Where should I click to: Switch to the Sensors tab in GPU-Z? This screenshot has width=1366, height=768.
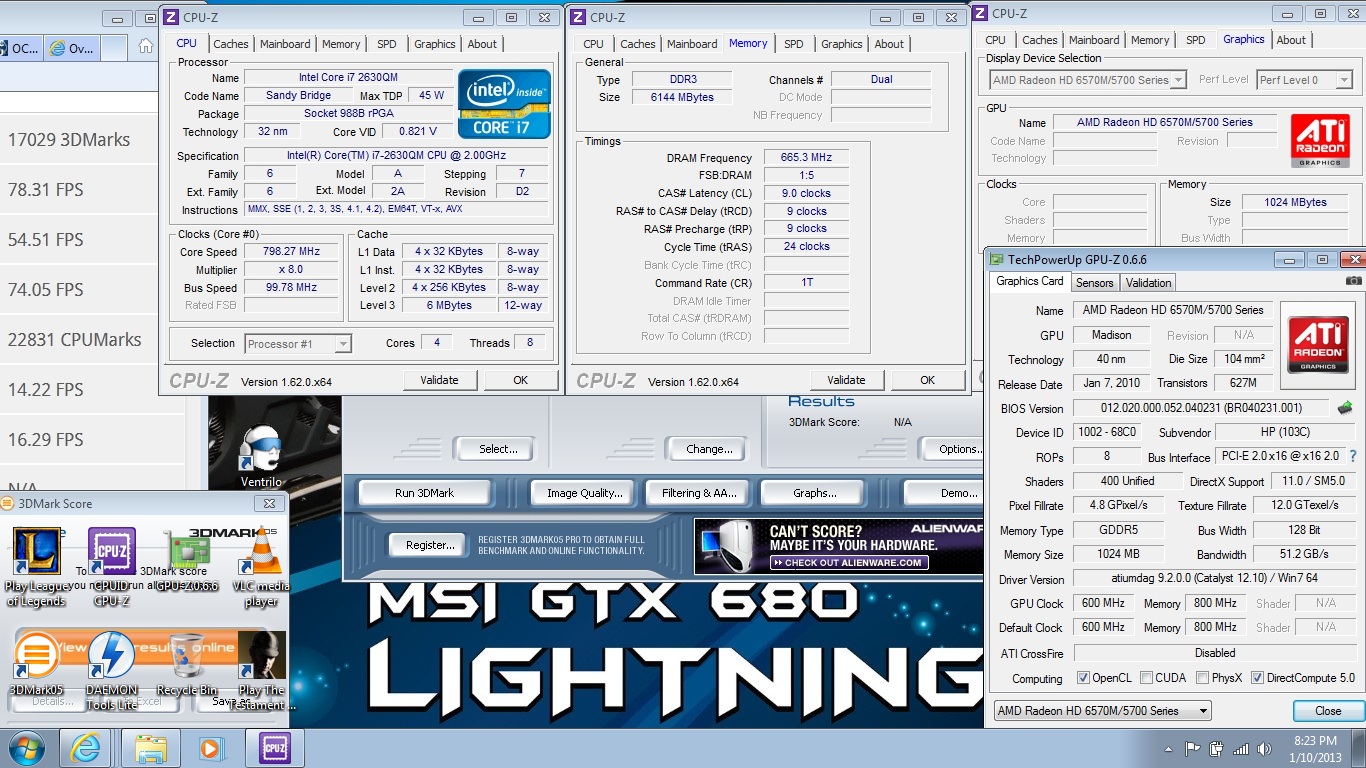tap(1095, 283)
